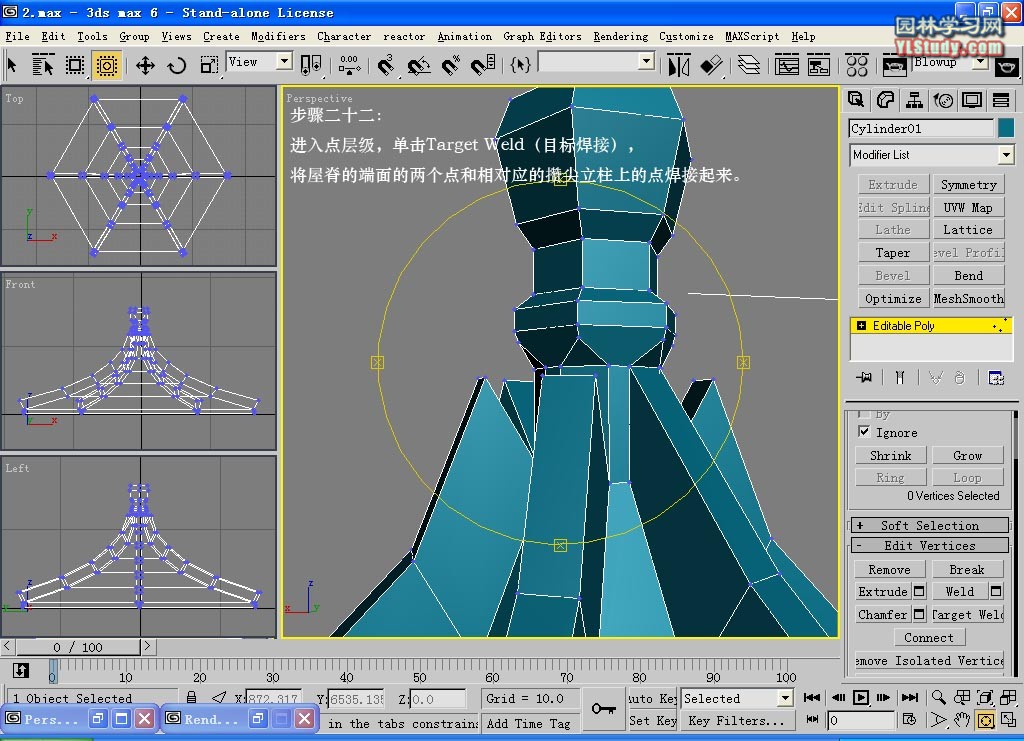The image size is (1024, 741).
Task: Click the object color swatch
Action: coord(1005,128)
